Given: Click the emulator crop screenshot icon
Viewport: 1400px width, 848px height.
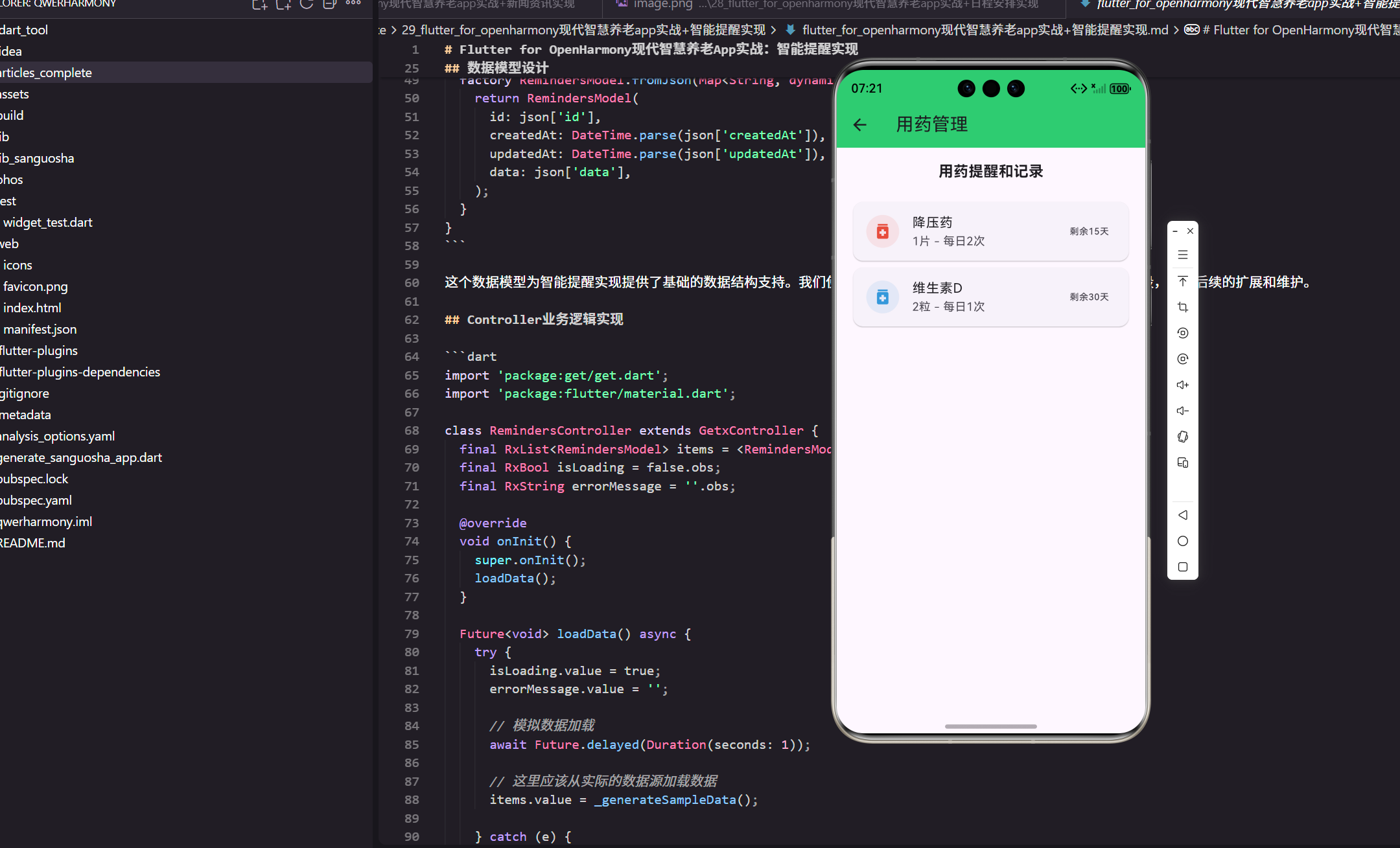Looking at the screenshot, I should [1182, 307].
